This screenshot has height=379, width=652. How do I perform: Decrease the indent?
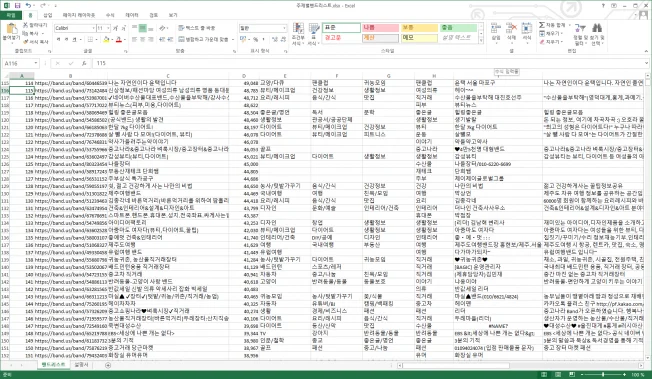pyautogui.click(x=162, y=40)
